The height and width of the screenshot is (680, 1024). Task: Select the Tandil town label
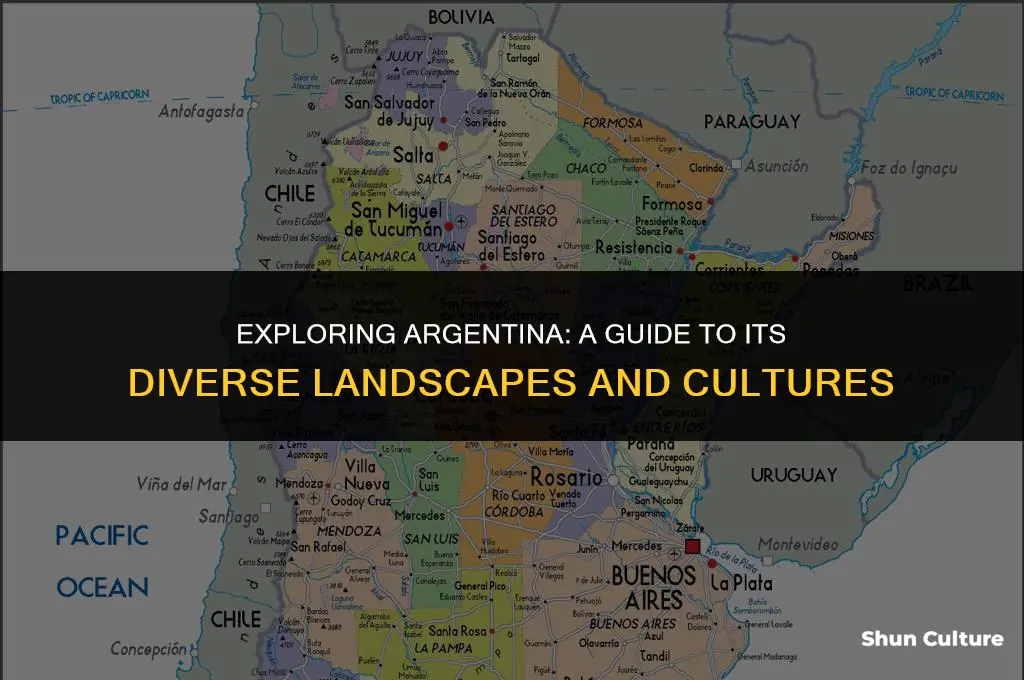(654, 656)
